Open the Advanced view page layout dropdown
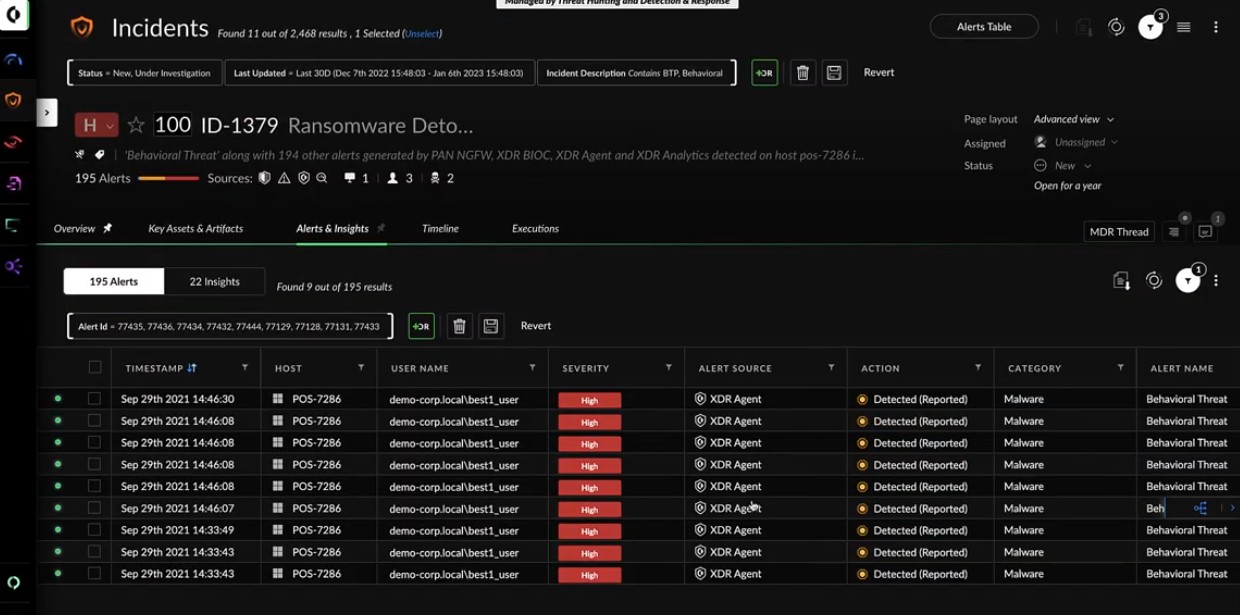Image resolution: width=1240 pixels, height=615 pixels. [1074, 119]
